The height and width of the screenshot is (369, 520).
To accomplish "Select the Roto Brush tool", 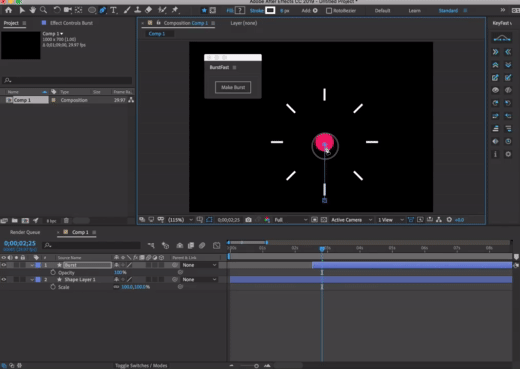I will click(162, 10).
